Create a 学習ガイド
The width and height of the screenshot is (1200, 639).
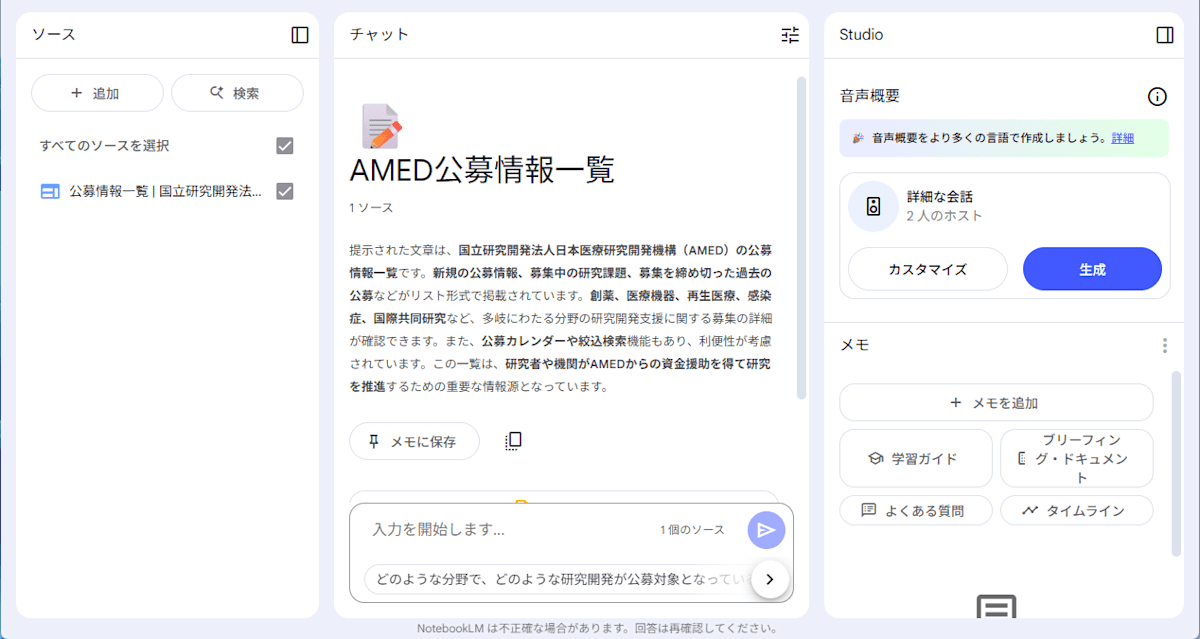click(916, 458)
